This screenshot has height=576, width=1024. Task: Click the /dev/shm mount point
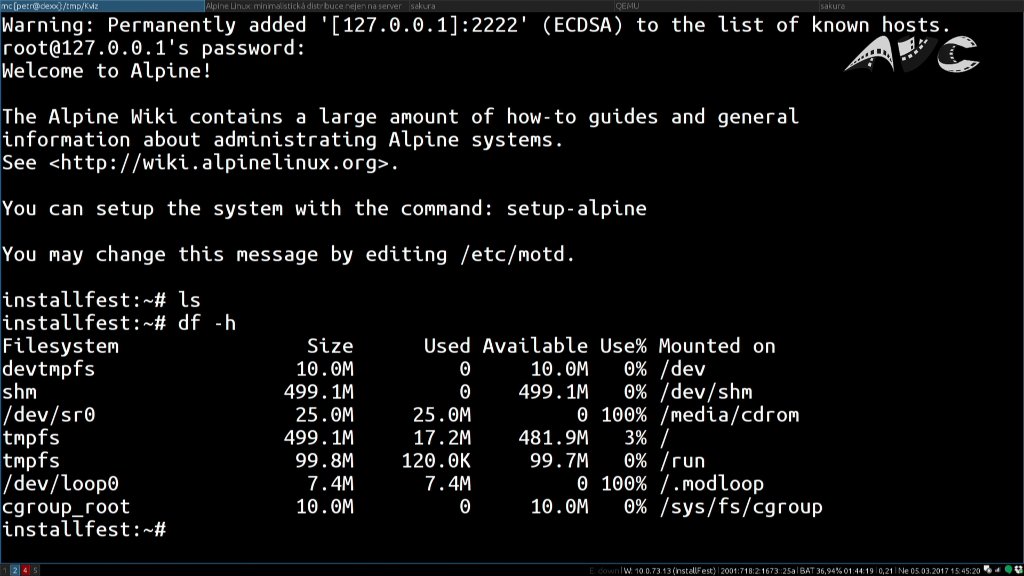[705, 392]
